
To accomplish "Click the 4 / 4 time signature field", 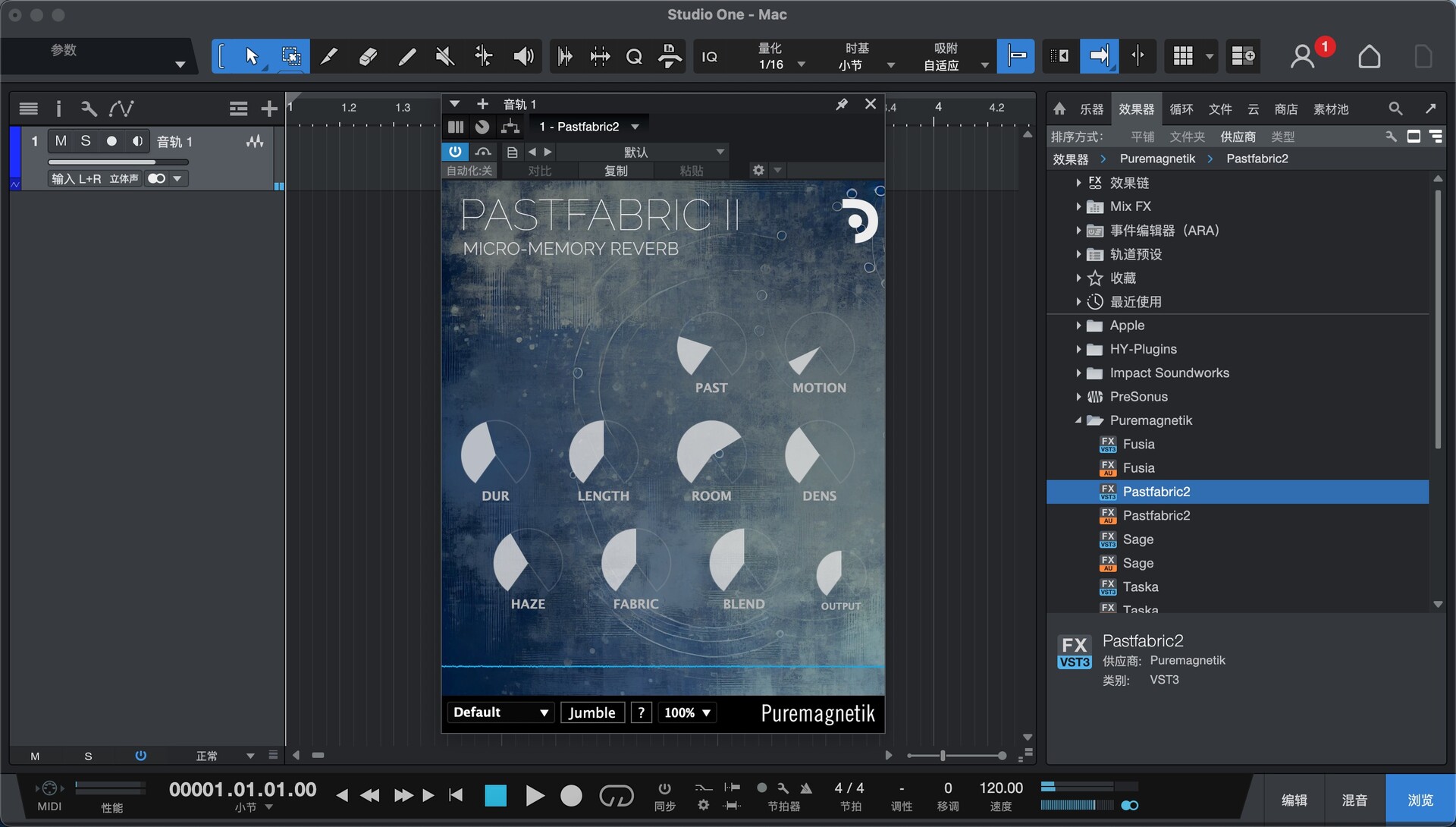I will tap(849, 788).
